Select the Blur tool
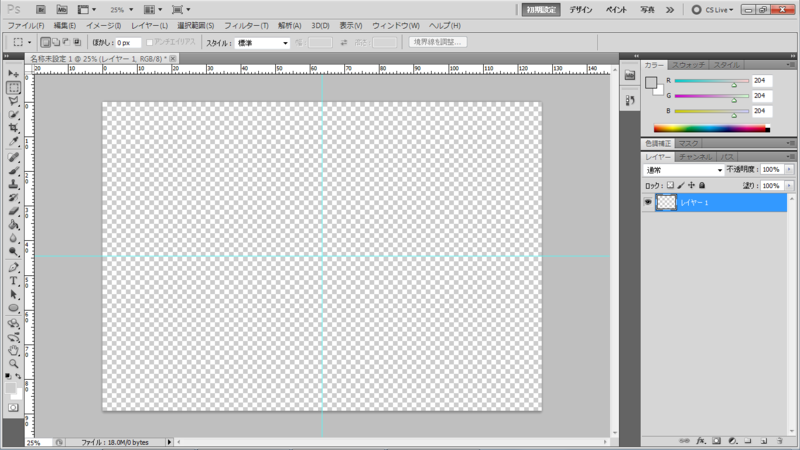The height and width of the screenshot is (450, 800). 13,238
